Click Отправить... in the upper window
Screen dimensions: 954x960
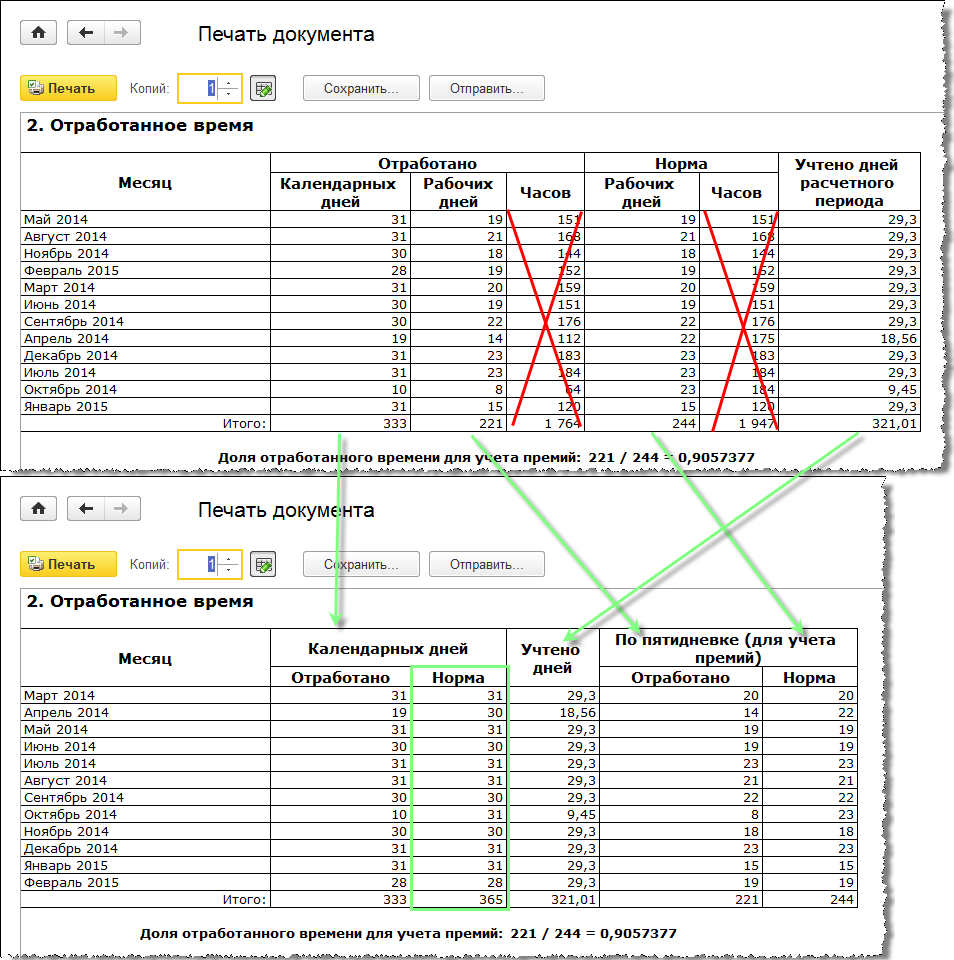point(487,88)
